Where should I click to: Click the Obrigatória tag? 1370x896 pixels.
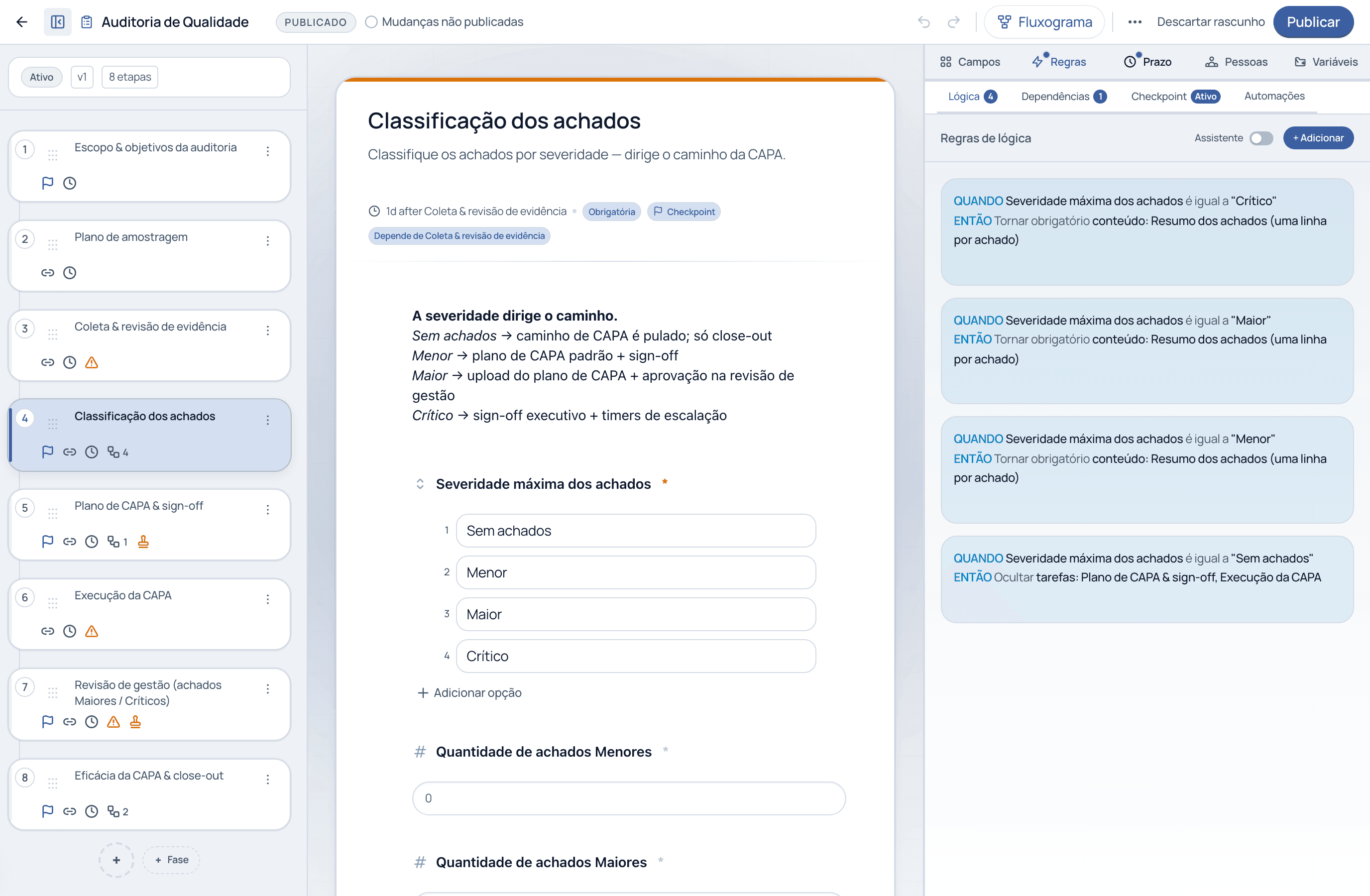click(x=611, y=212)
